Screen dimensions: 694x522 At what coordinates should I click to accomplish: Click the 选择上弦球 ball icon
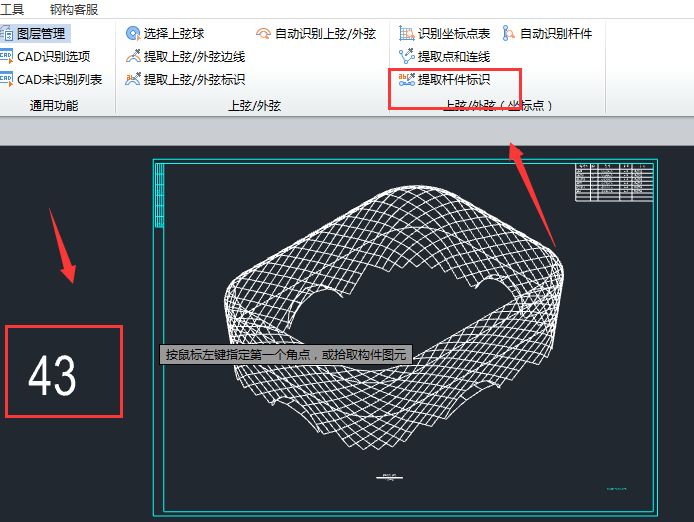133,33
